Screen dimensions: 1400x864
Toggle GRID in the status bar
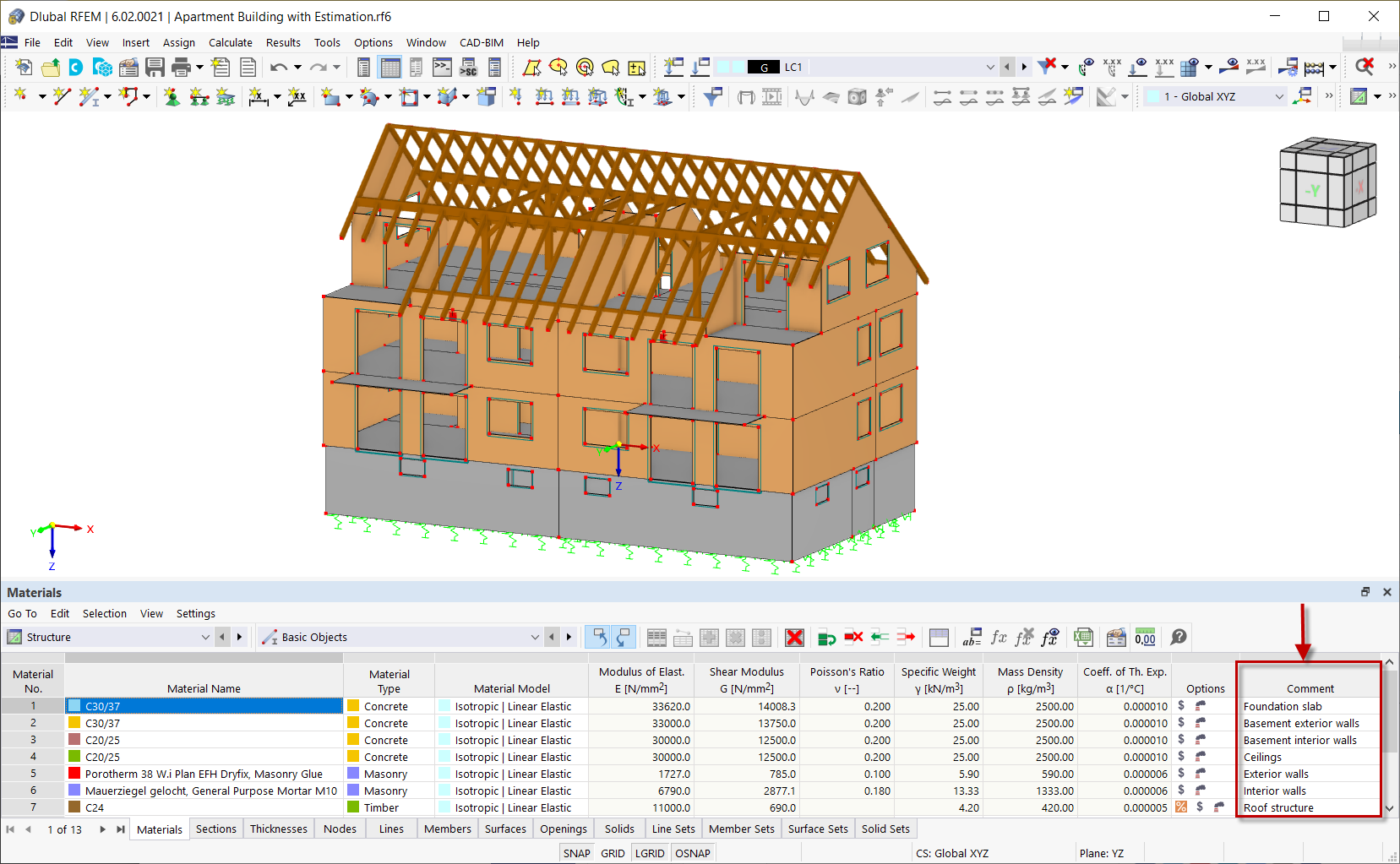[613, 853]
